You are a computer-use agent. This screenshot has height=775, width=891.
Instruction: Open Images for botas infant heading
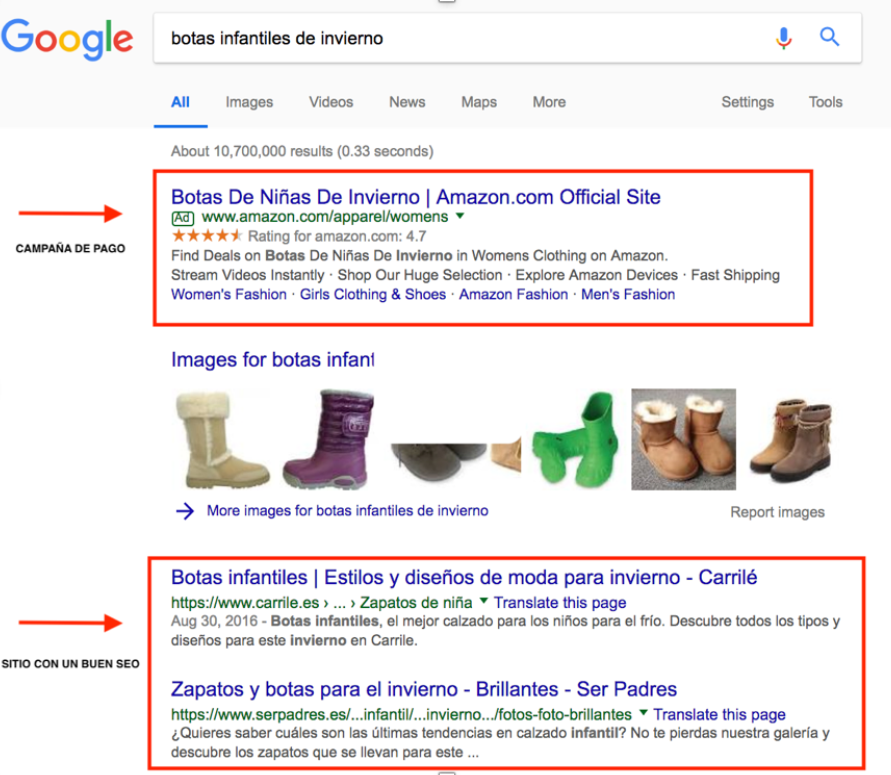(273, 360)
